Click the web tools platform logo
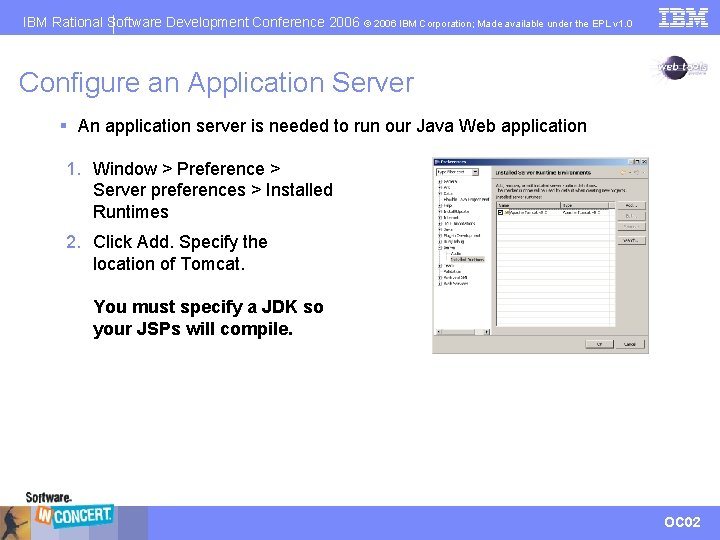The image size is (720, 540). click(x=682, y=68)
